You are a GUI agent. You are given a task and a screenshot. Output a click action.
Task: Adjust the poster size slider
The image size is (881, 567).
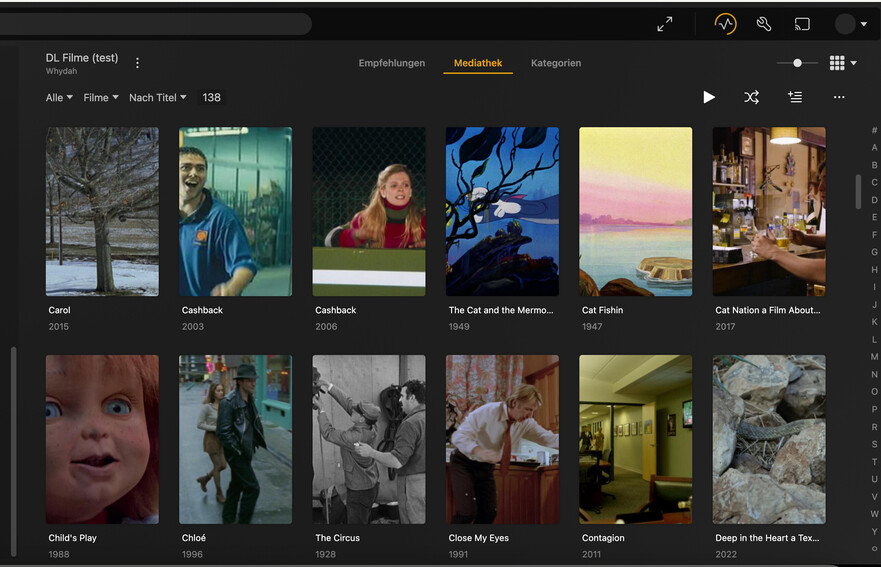(x=797, y=63)
